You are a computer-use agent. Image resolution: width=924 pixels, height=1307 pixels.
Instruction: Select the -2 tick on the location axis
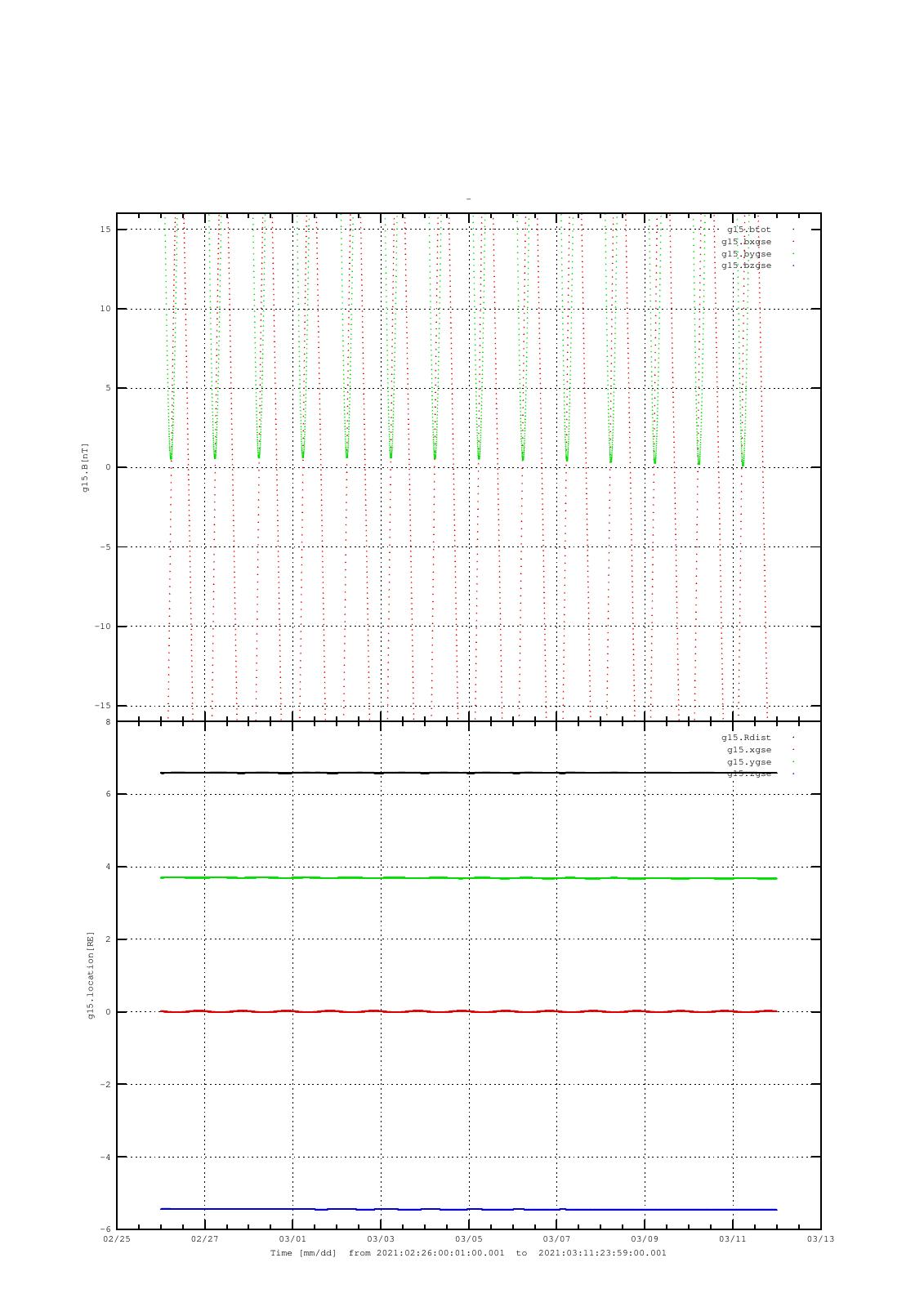(x=105, y=1085)
